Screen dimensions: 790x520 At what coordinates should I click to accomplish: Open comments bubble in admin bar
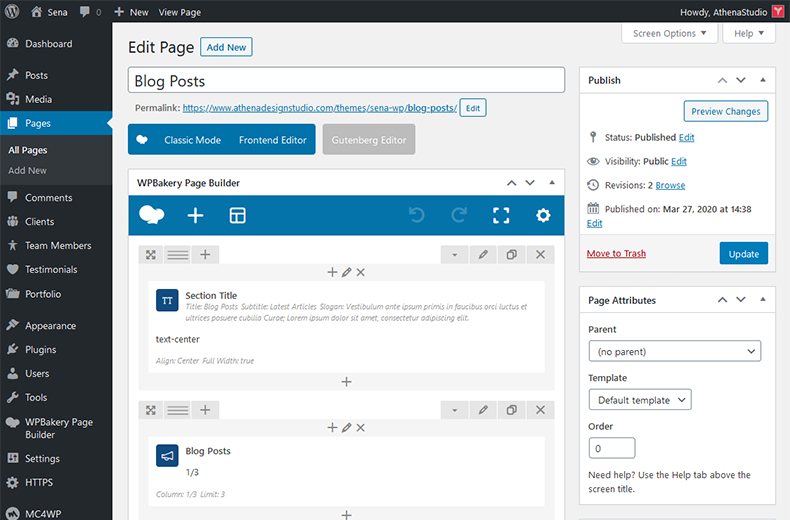pos(90,12)
